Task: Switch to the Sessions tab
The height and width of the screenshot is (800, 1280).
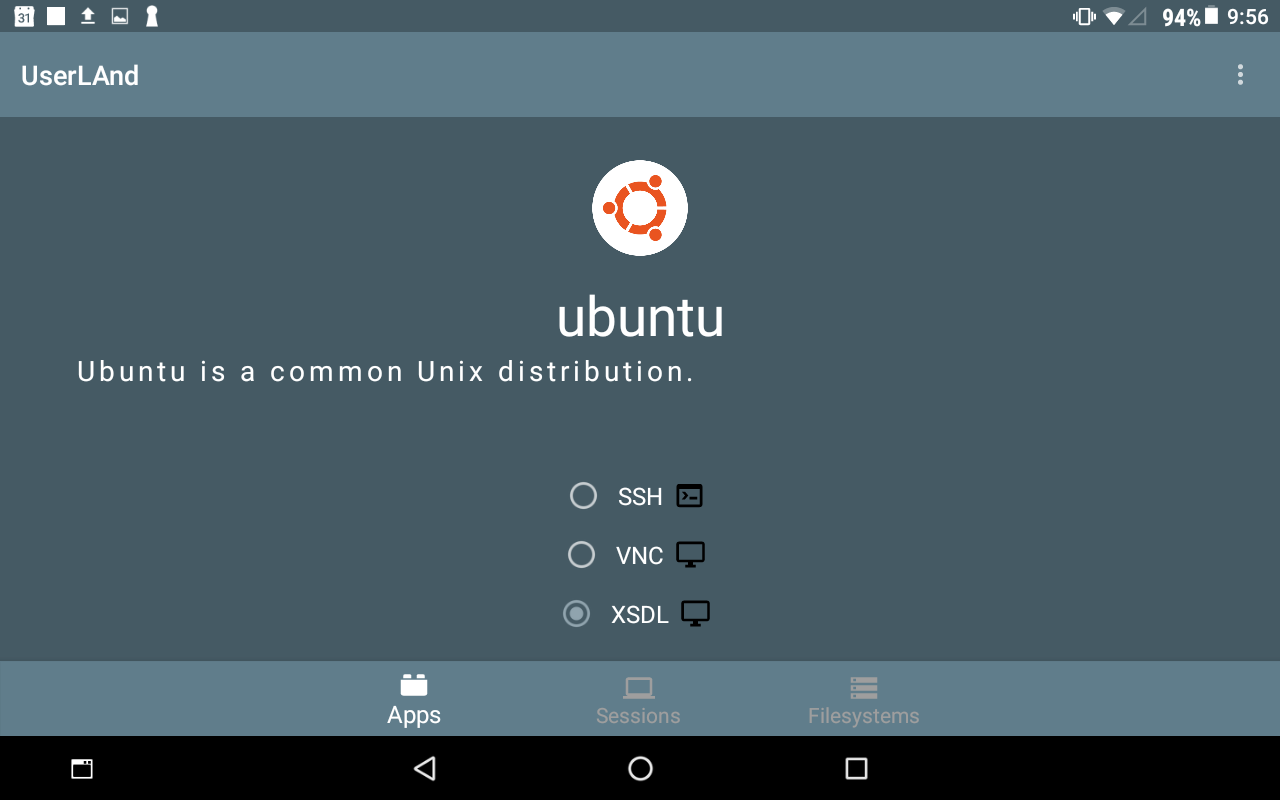Action: (638, 698)
